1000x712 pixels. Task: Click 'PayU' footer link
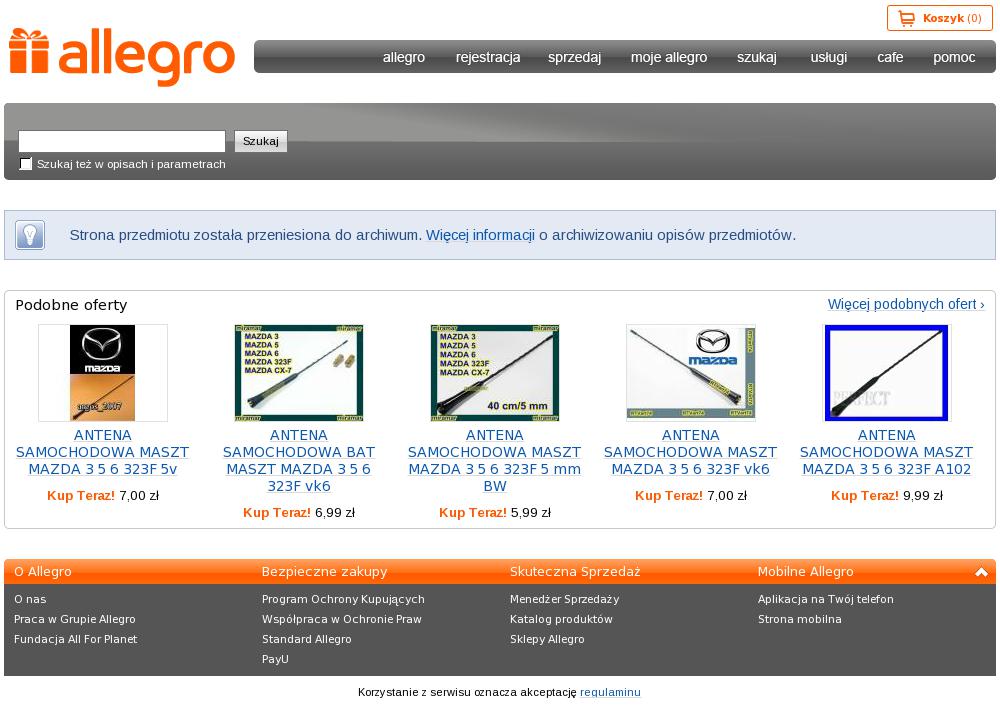pyautogui.click(x=276, y=659)
